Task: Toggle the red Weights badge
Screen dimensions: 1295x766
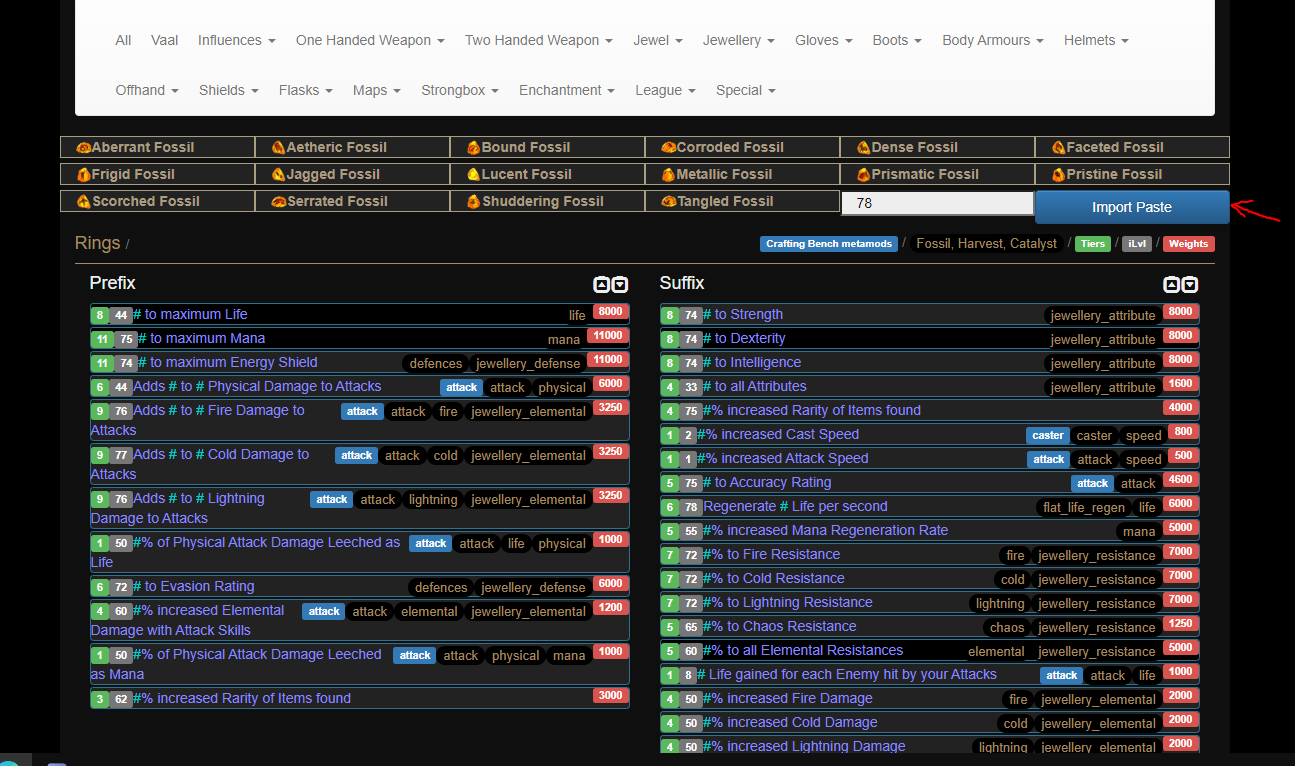Action: (1188, 244)
